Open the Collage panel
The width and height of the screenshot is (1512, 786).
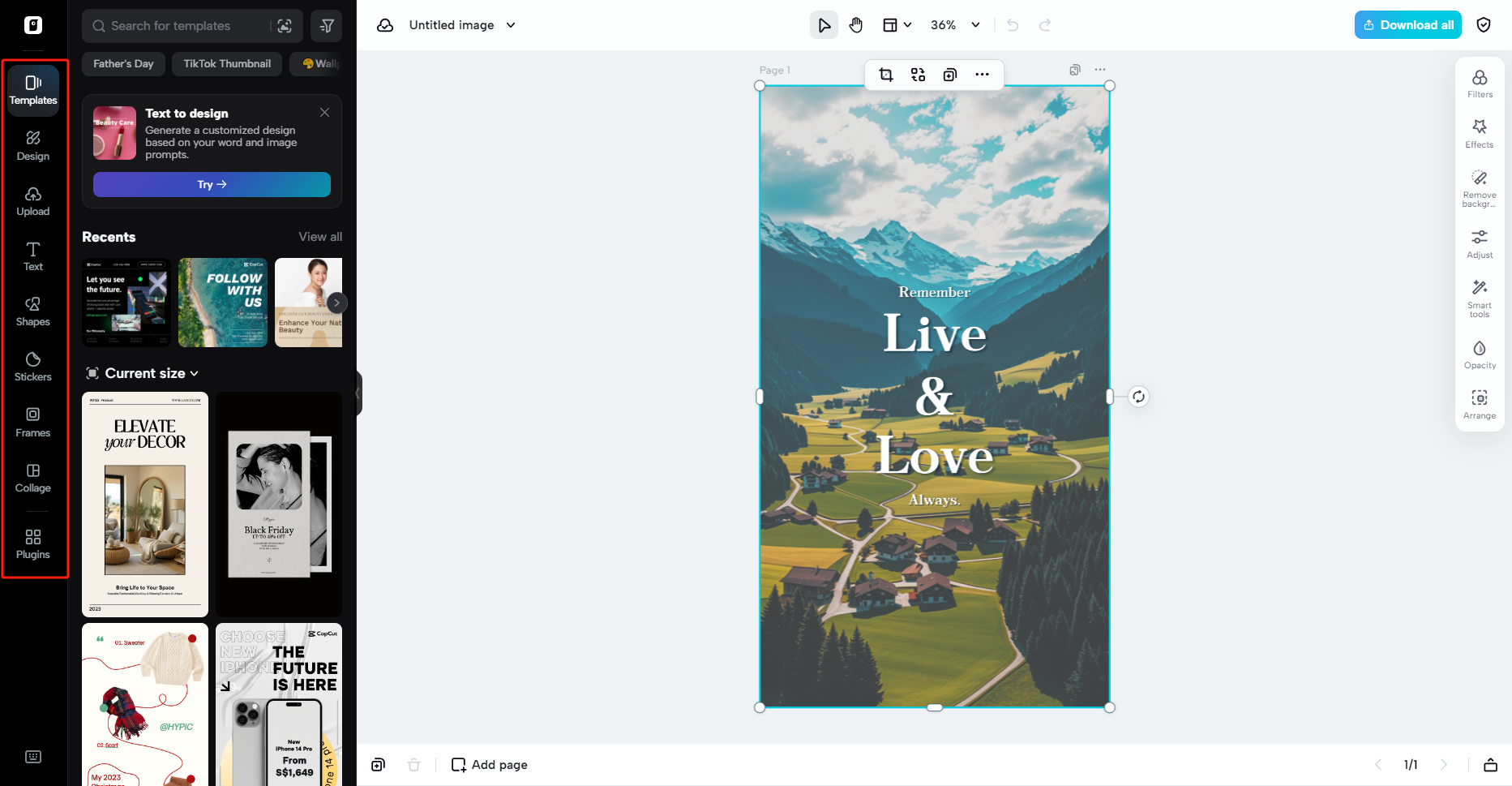33,478
